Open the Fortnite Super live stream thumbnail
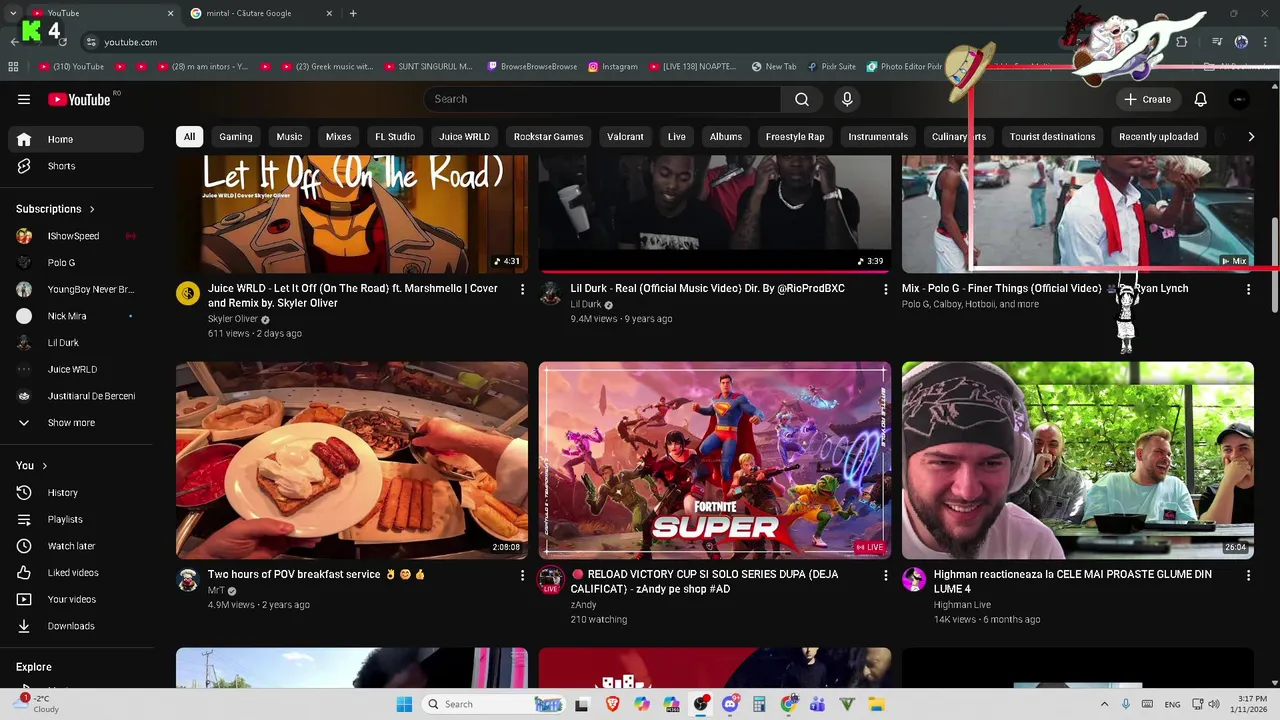Viewport: 1280px width, 720px height. pos(715,460)
